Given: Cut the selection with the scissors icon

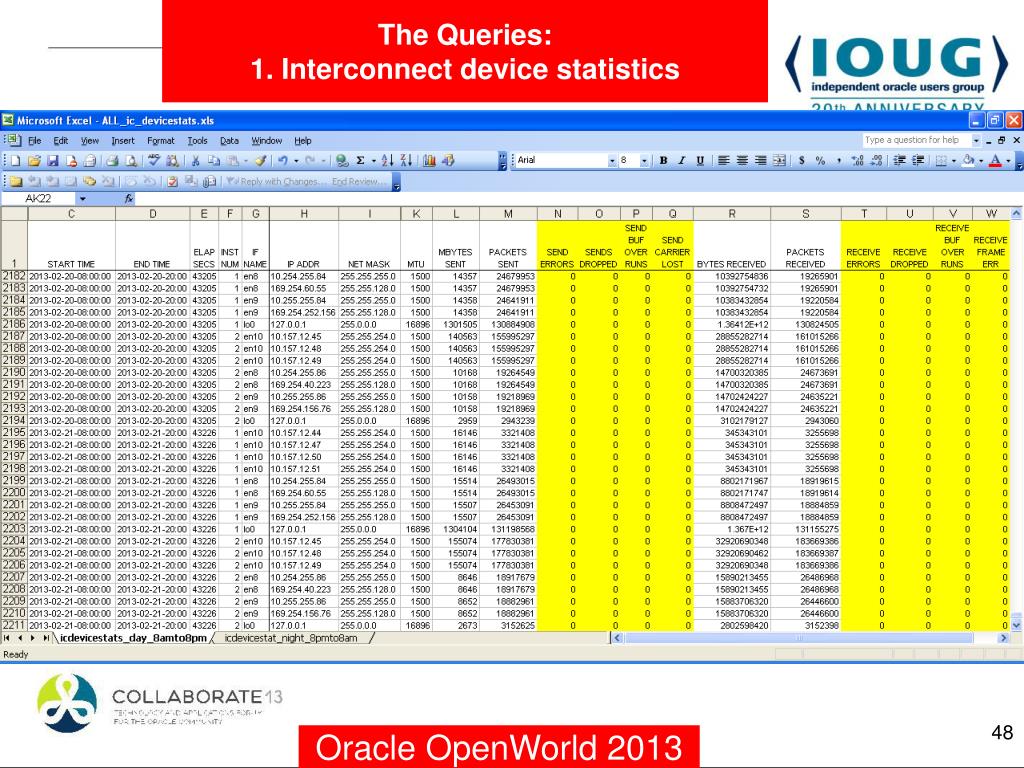Looking at the screenshot, I should tap(195, 161).
